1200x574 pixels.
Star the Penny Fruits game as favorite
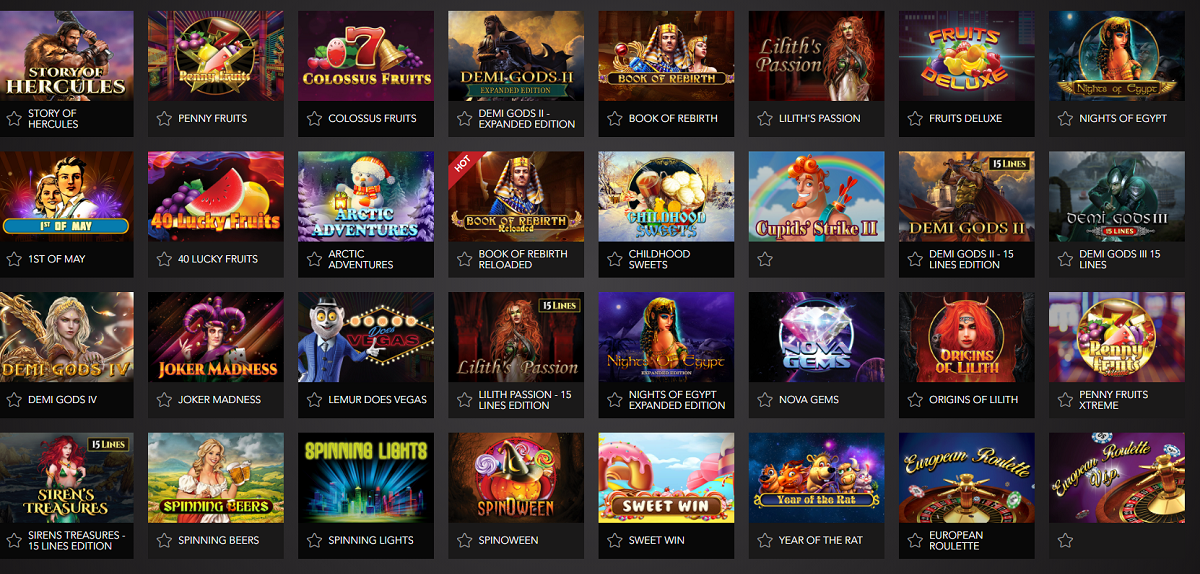(164, 118)
